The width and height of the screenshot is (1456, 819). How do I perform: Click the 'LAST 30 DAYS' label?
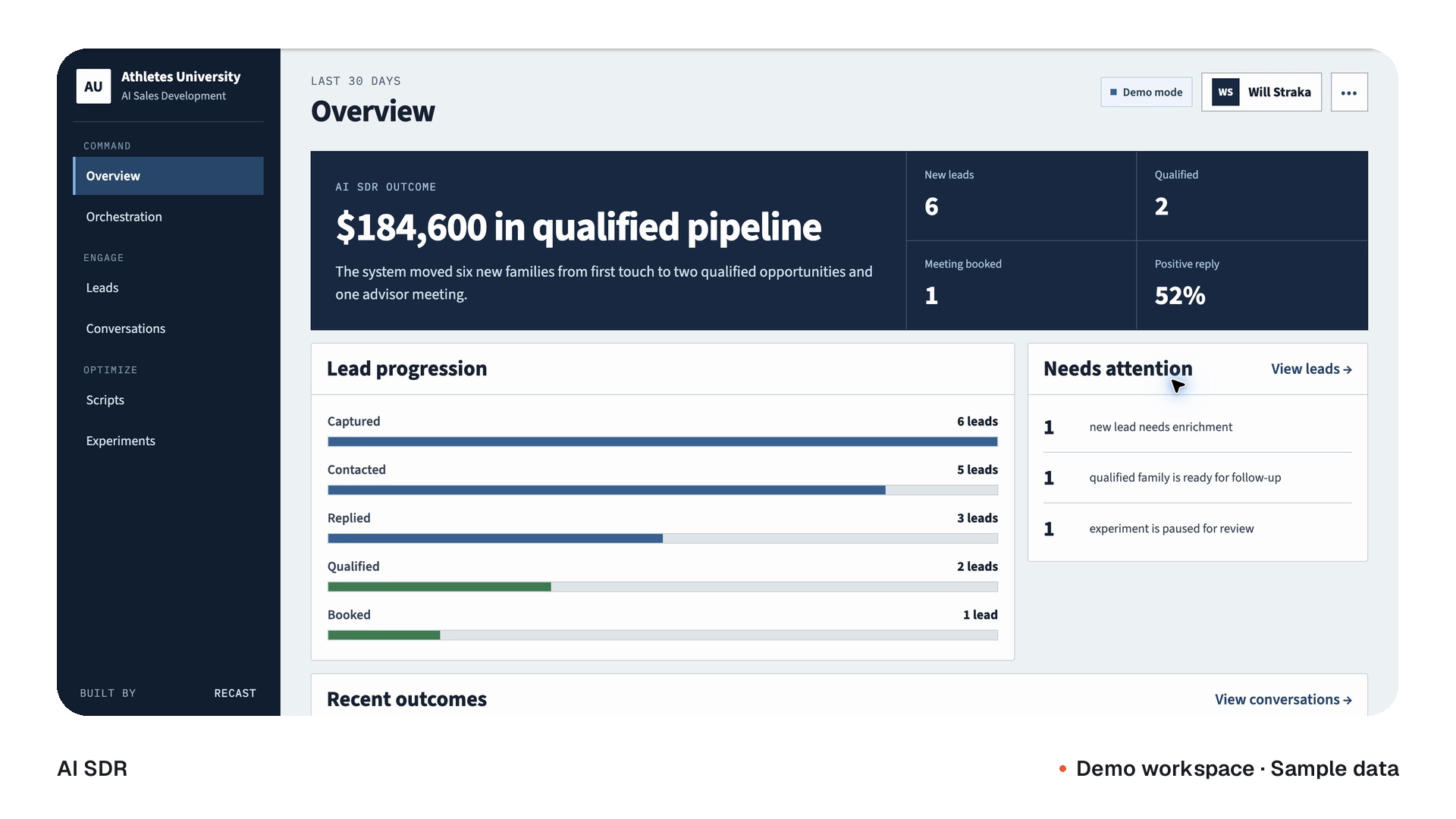click(x=356, y=81)
